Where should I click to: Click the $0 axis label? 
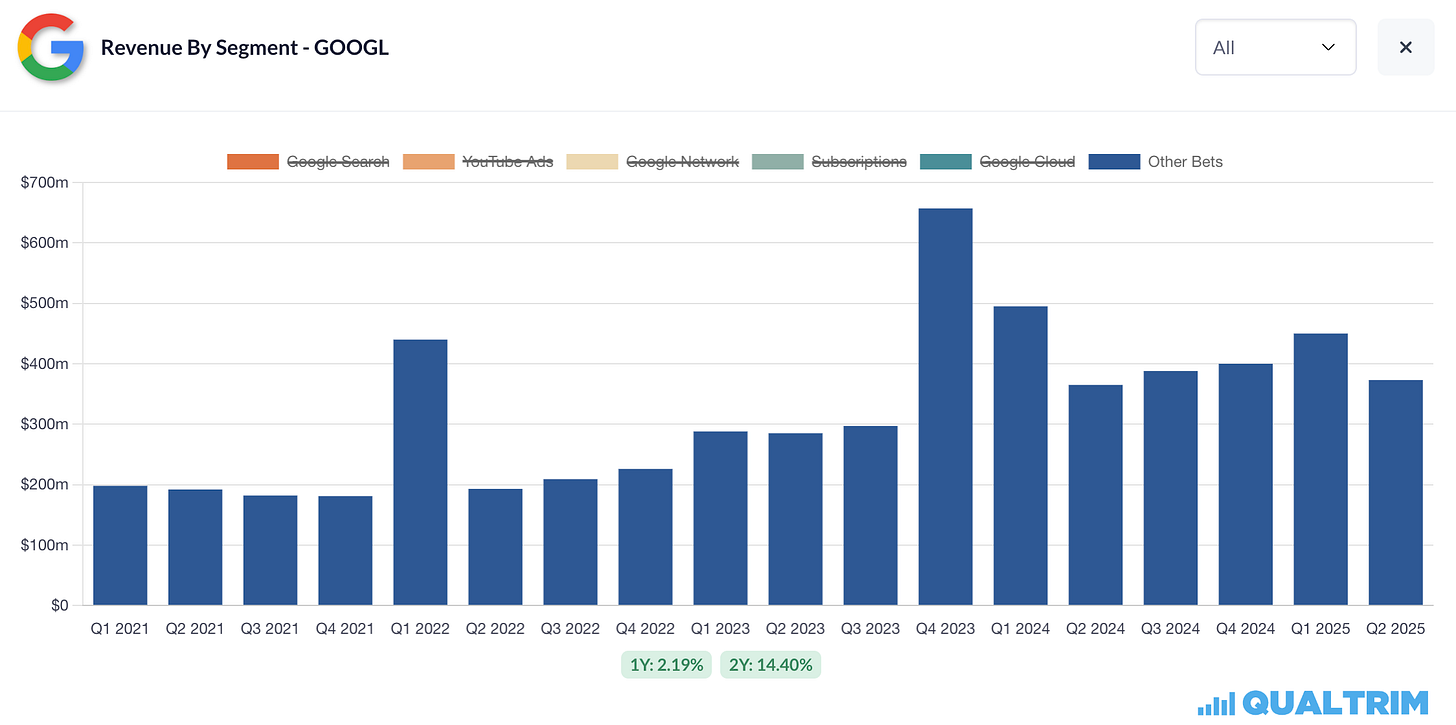tap(58, 605)
